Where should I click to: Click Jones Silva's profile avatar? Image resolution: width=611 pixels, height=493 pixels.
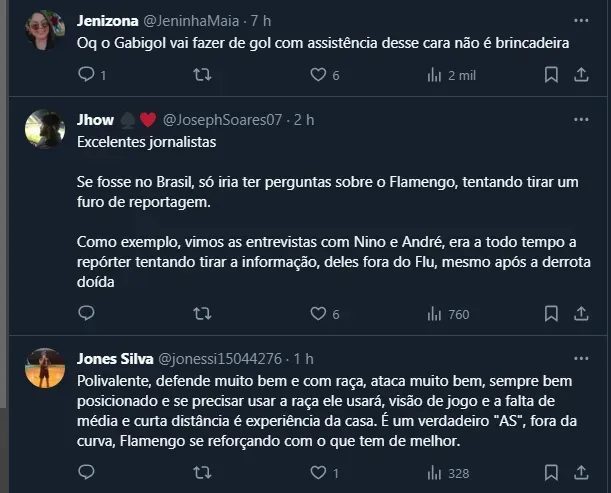click(x=45, y=368)
